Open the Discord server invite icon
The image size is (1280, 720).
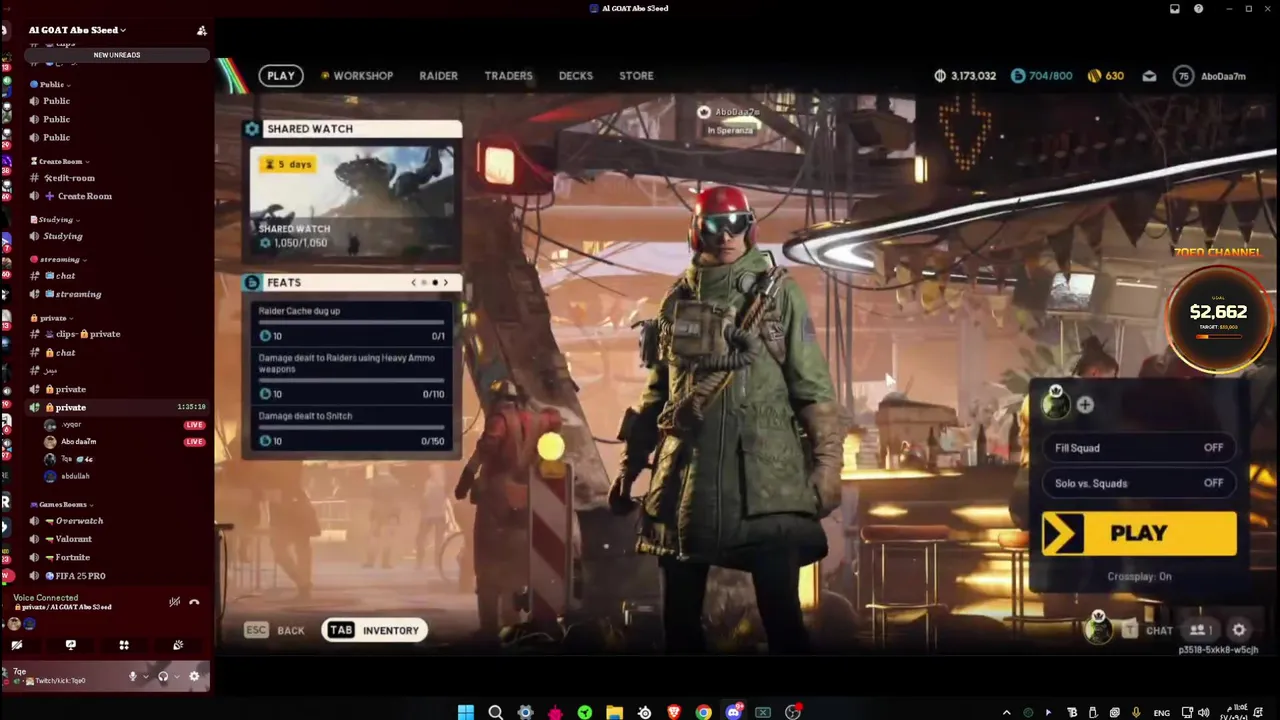pyautogui.click(x=201, y=31)
